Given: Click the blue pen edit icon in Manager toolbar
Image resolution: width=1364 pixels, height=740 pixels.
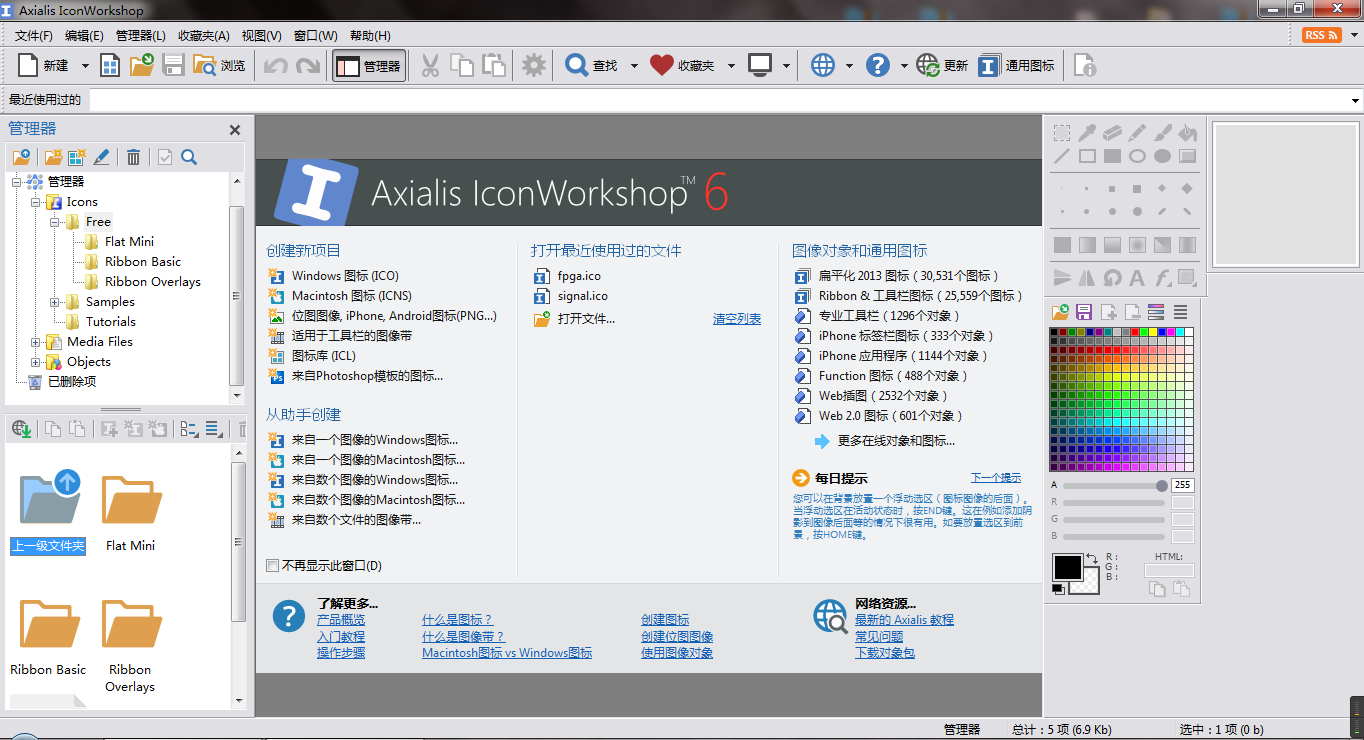Looking at the screenshot, I should 102,157.
